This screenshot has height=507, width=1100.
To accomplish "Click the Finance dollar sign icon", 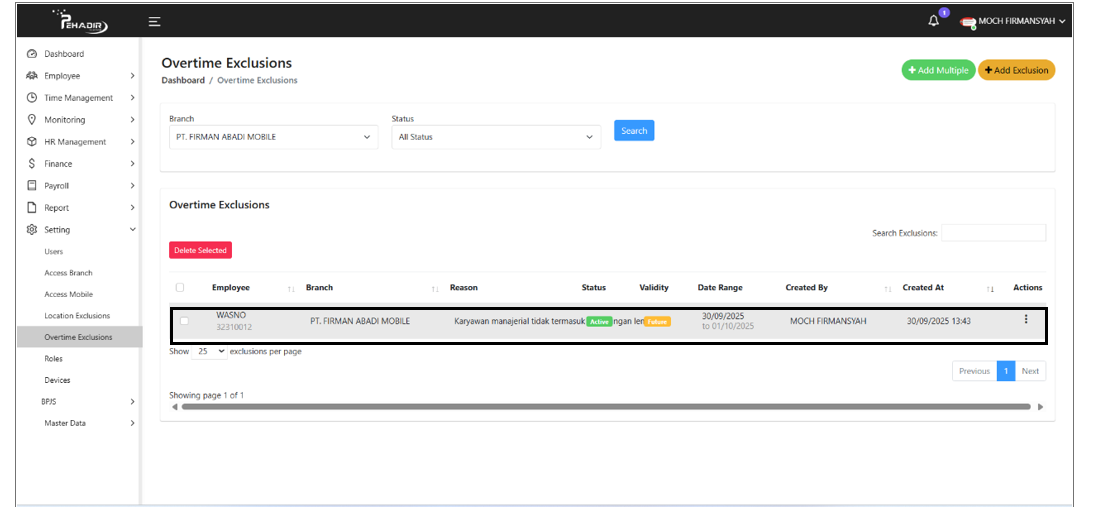I will pyautogui.click(x=32, y=164).
